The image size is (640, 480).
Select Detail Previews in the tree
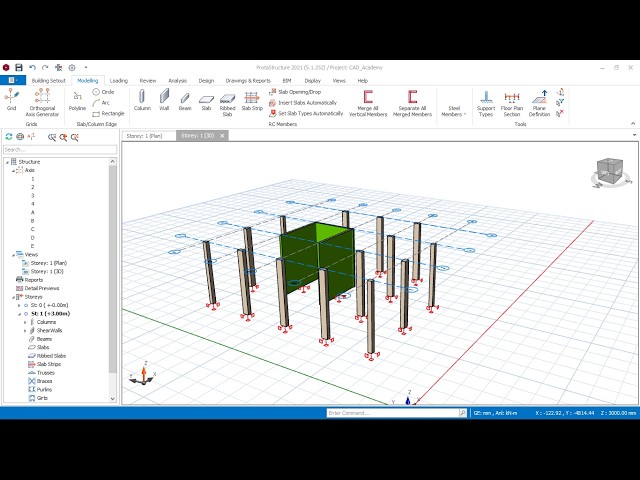pyautogui.click(x=42, y=288)
